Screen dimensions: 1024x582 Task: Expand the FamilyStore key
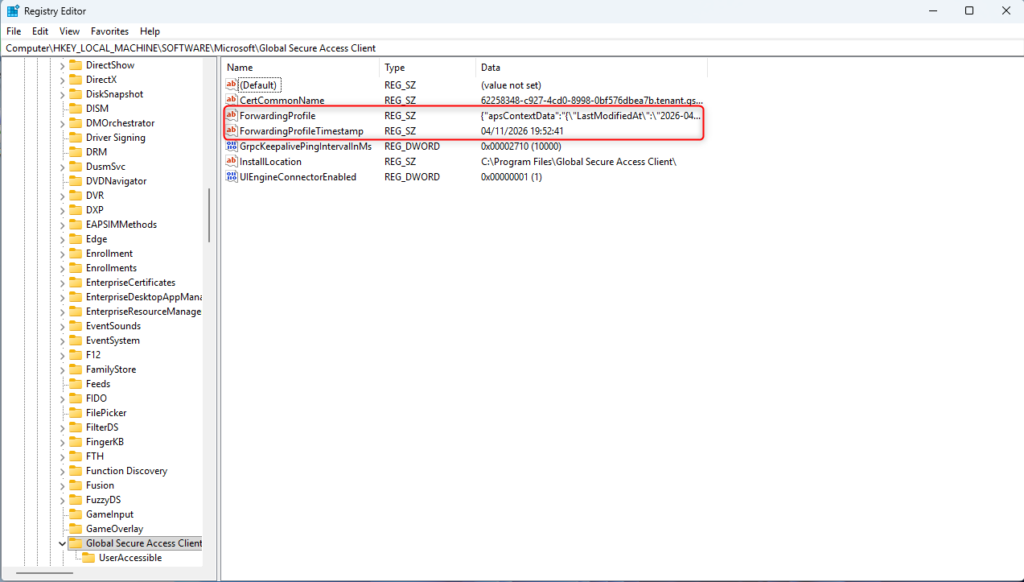62,370
